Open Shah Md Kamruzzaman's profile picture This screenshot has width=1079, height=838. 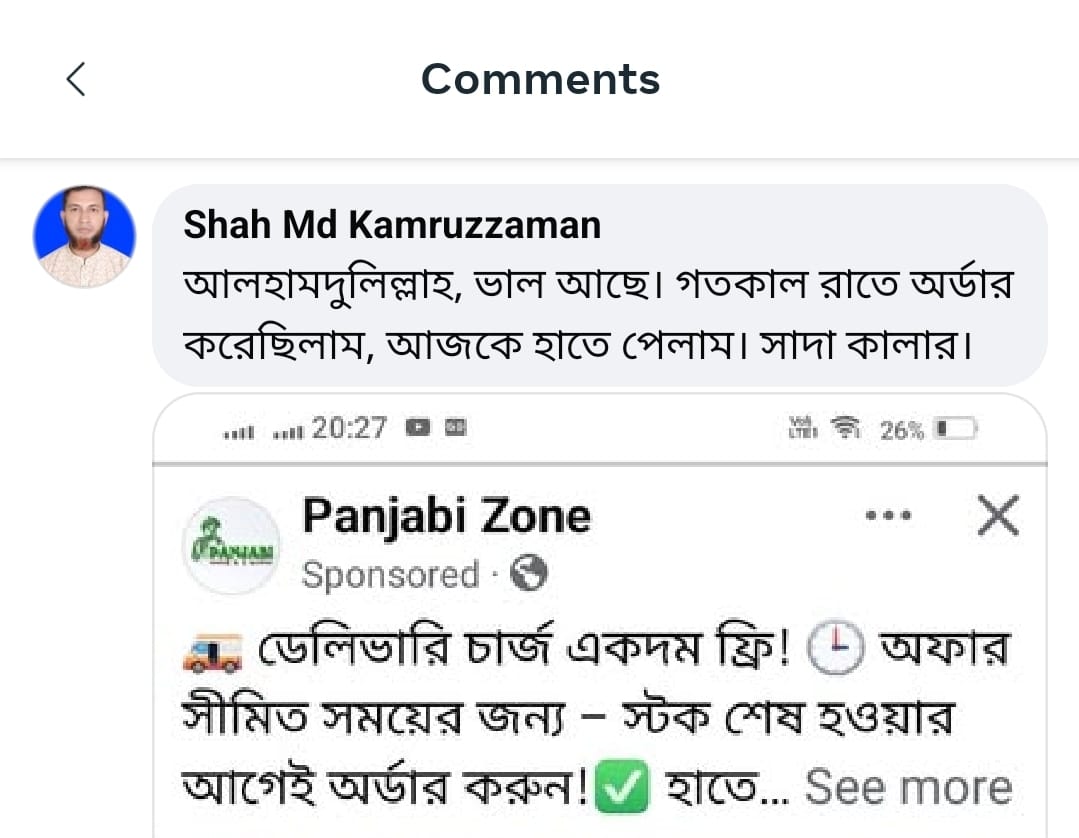tap(84, 236)
